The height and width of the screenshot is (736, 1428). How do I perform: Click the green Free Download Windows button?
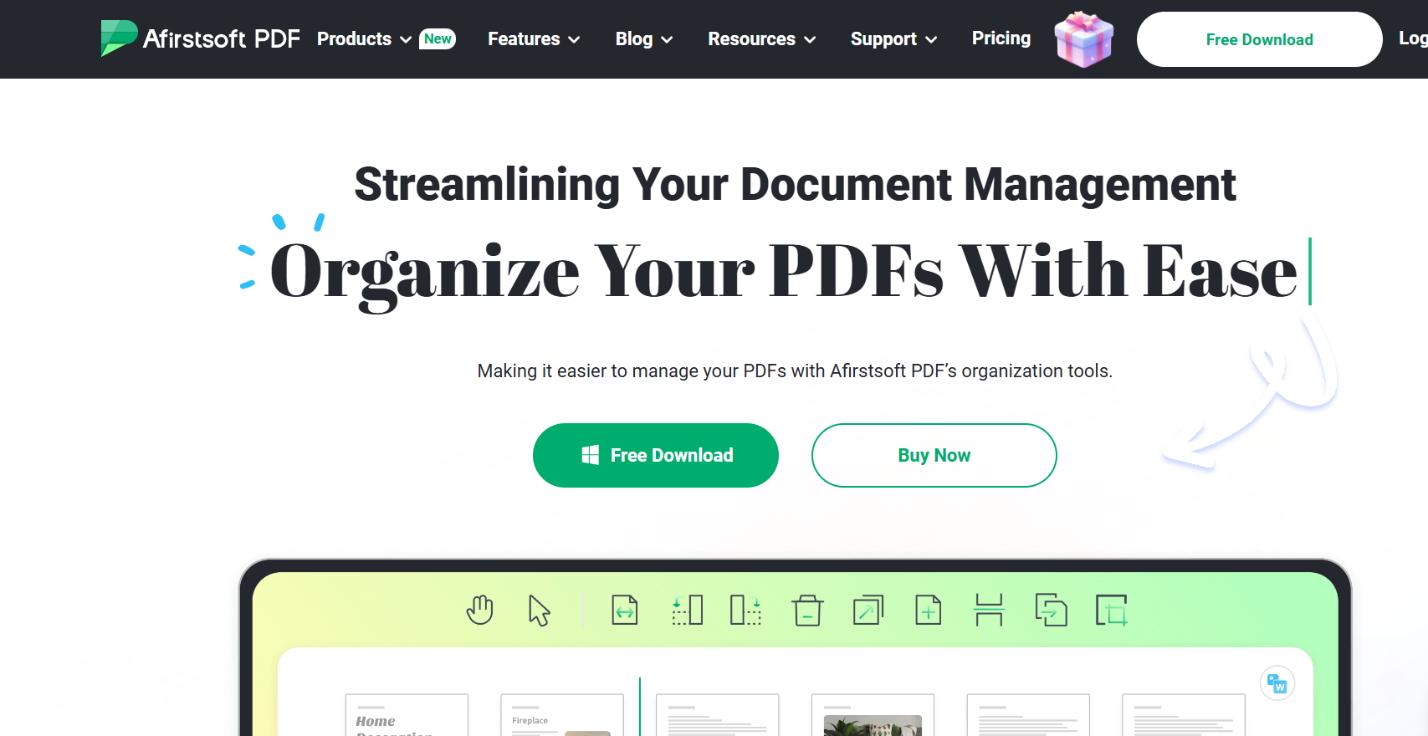point(656,455)
